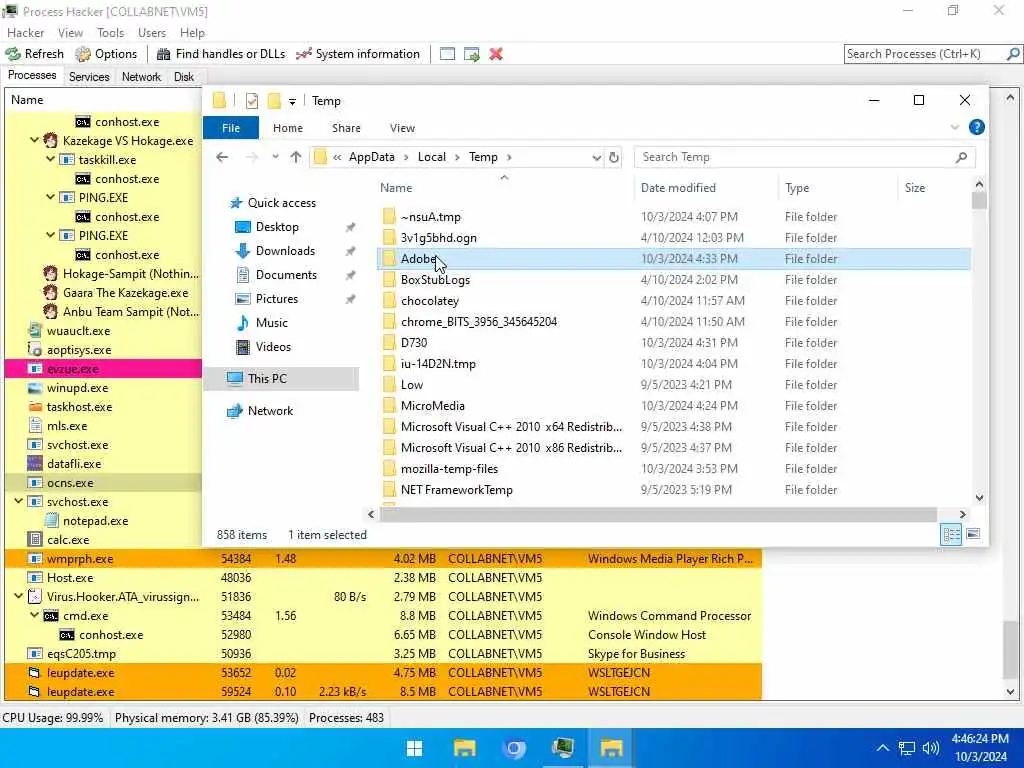
Task: Select the wmprph.exe process
Action: tap(383, 559)
